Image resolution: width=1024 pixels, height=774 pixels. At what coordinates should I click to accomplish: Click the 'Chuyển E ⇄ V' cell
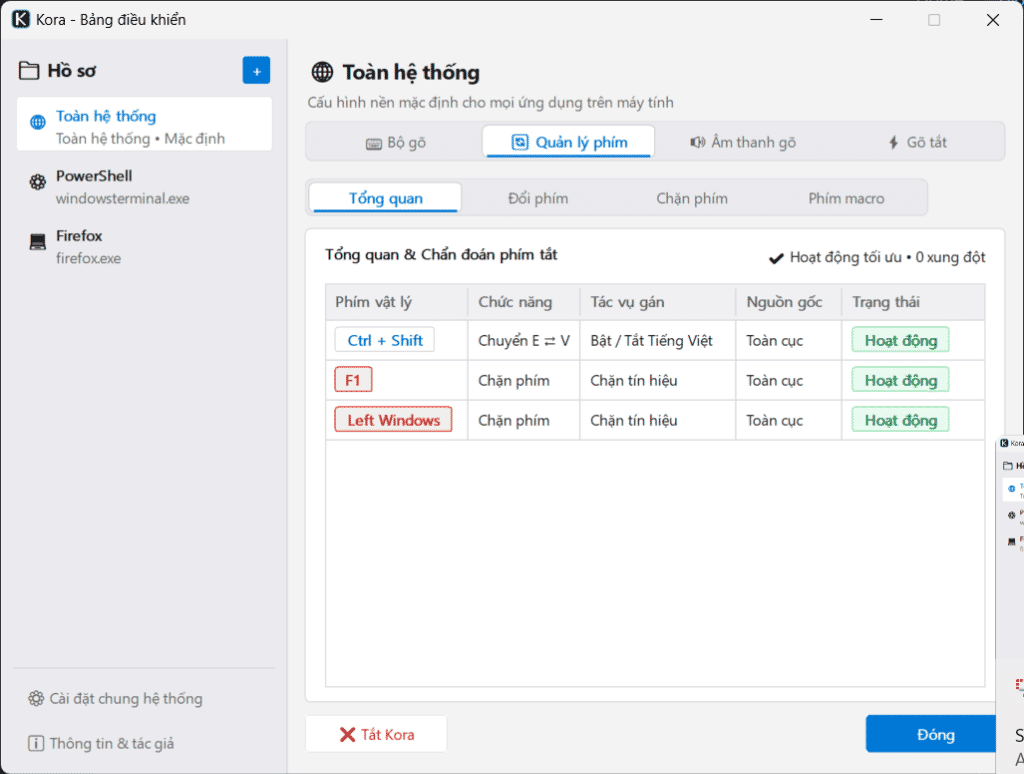pos(524,340)
